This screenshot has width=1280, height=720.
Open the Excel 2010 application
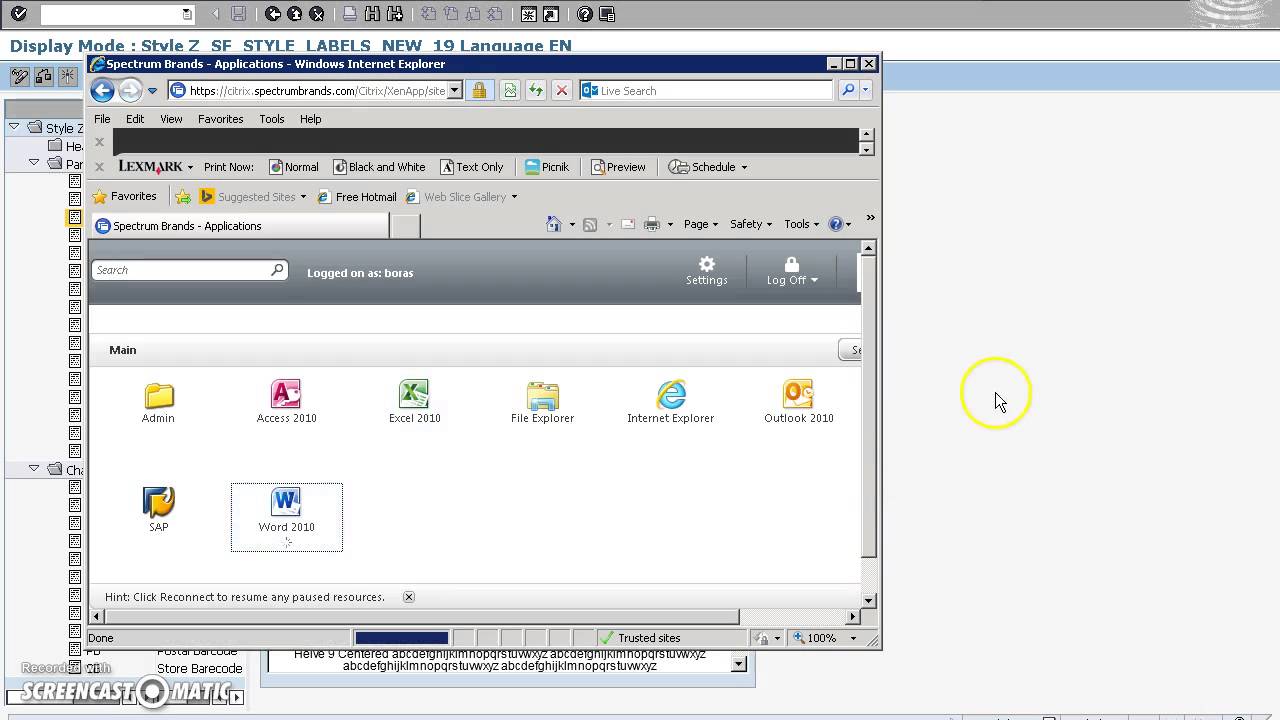[x=414, y=402]
